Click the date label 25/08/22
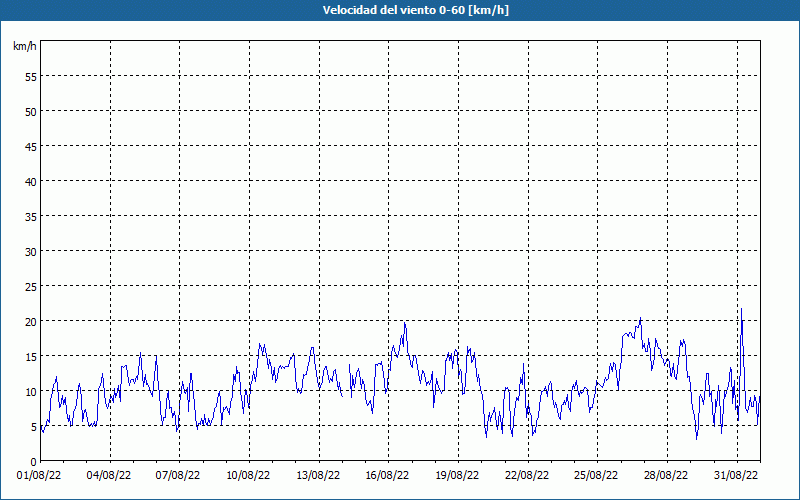The width and height of the screenshot is (800, 500). (x=596, y=476)
